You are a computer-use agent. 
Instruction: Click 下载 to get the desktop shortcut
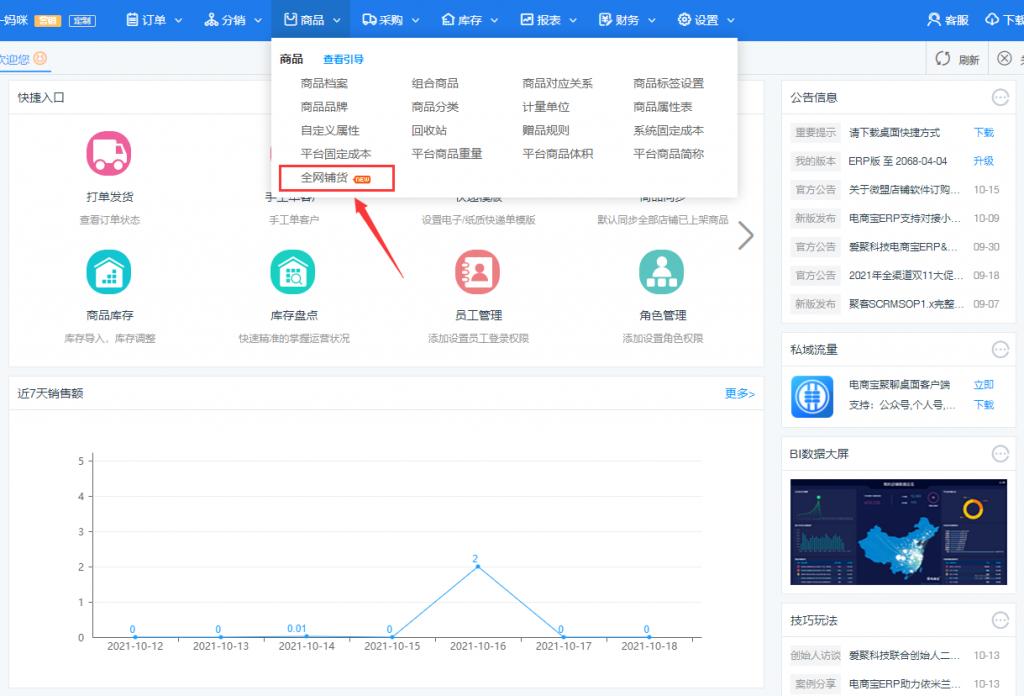984,132
